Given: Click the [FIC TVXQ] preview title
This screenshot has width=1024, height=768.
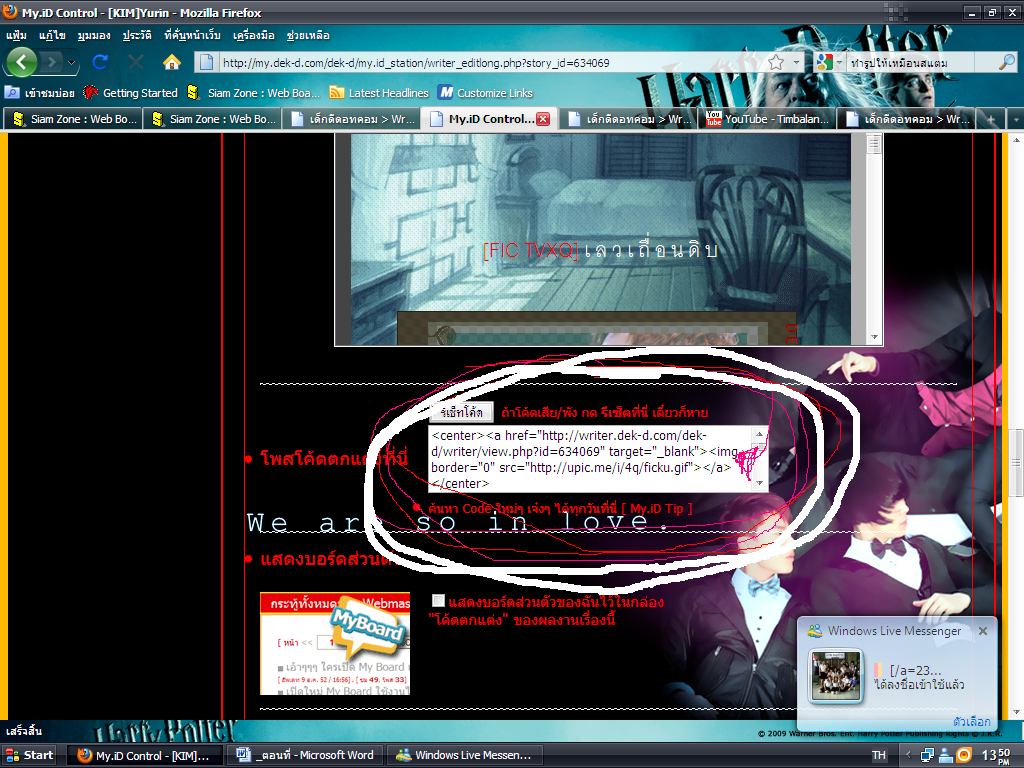Looking at the screenshot, I should click(x=530, y=250).
